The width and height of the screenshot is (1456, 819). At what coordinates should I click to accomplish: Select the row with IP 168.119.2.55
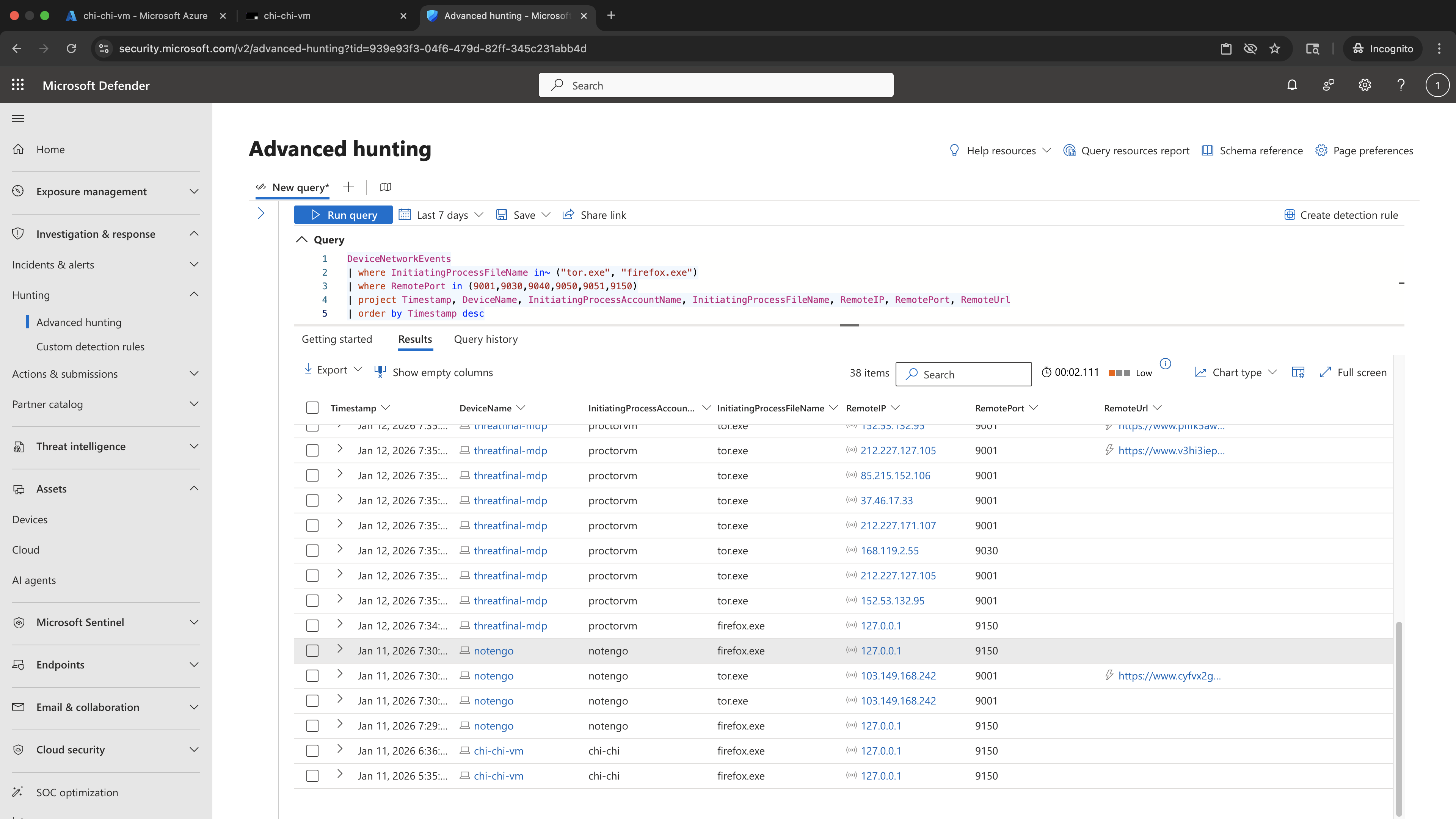pos(312,551)
